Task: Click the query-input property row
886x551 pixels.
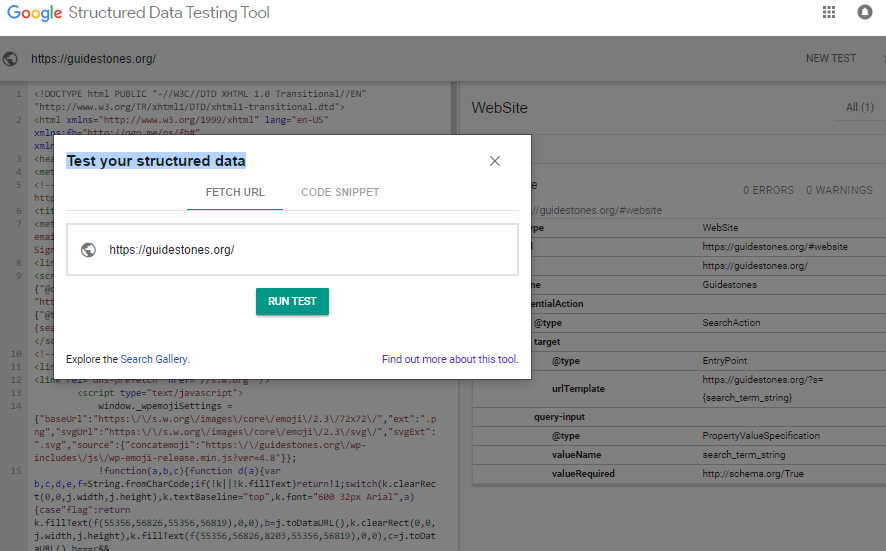Action: point(680,417)
